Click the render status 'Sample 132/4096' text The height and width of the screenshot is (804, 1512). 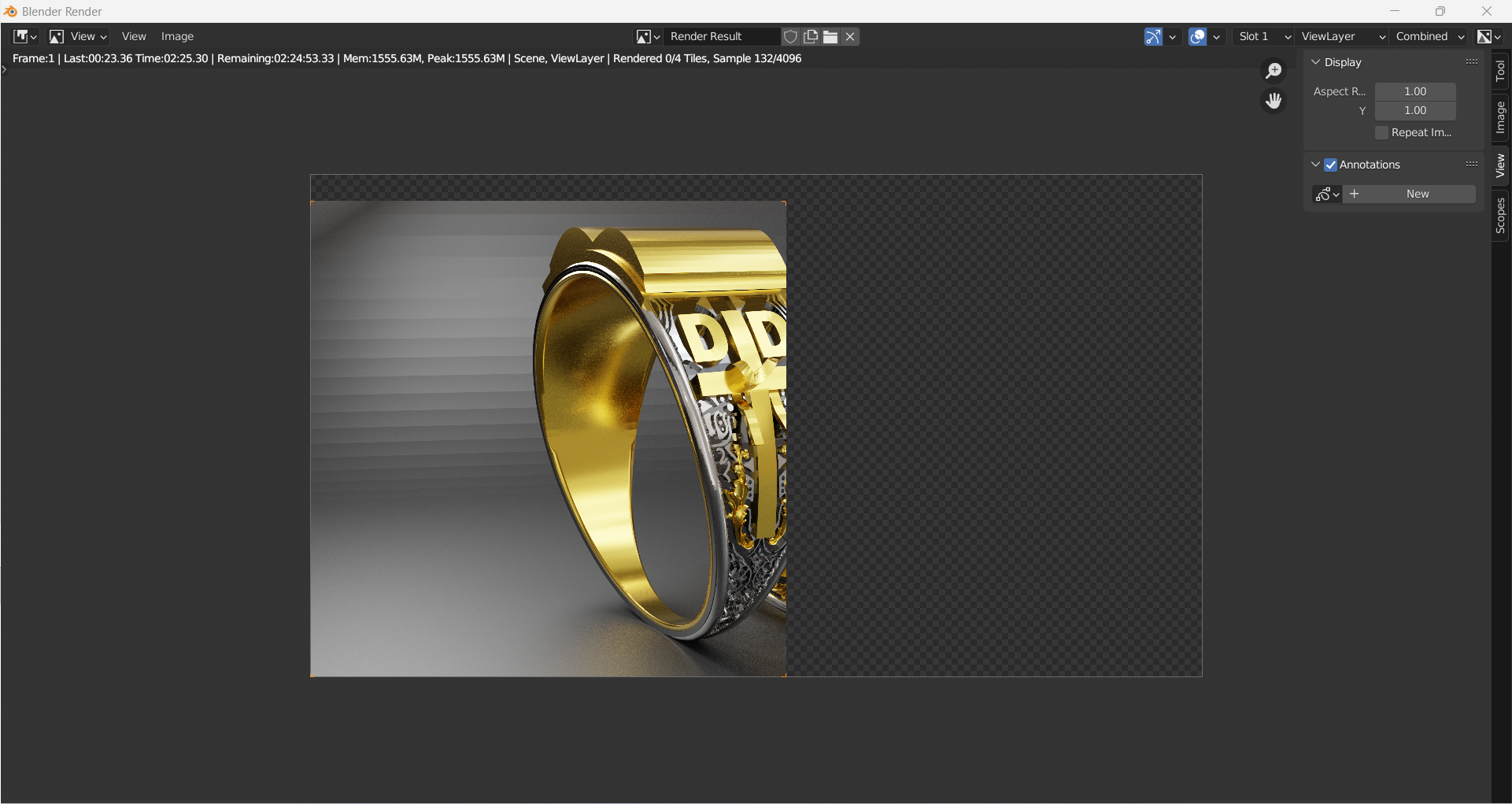click(x=757, y=58)
